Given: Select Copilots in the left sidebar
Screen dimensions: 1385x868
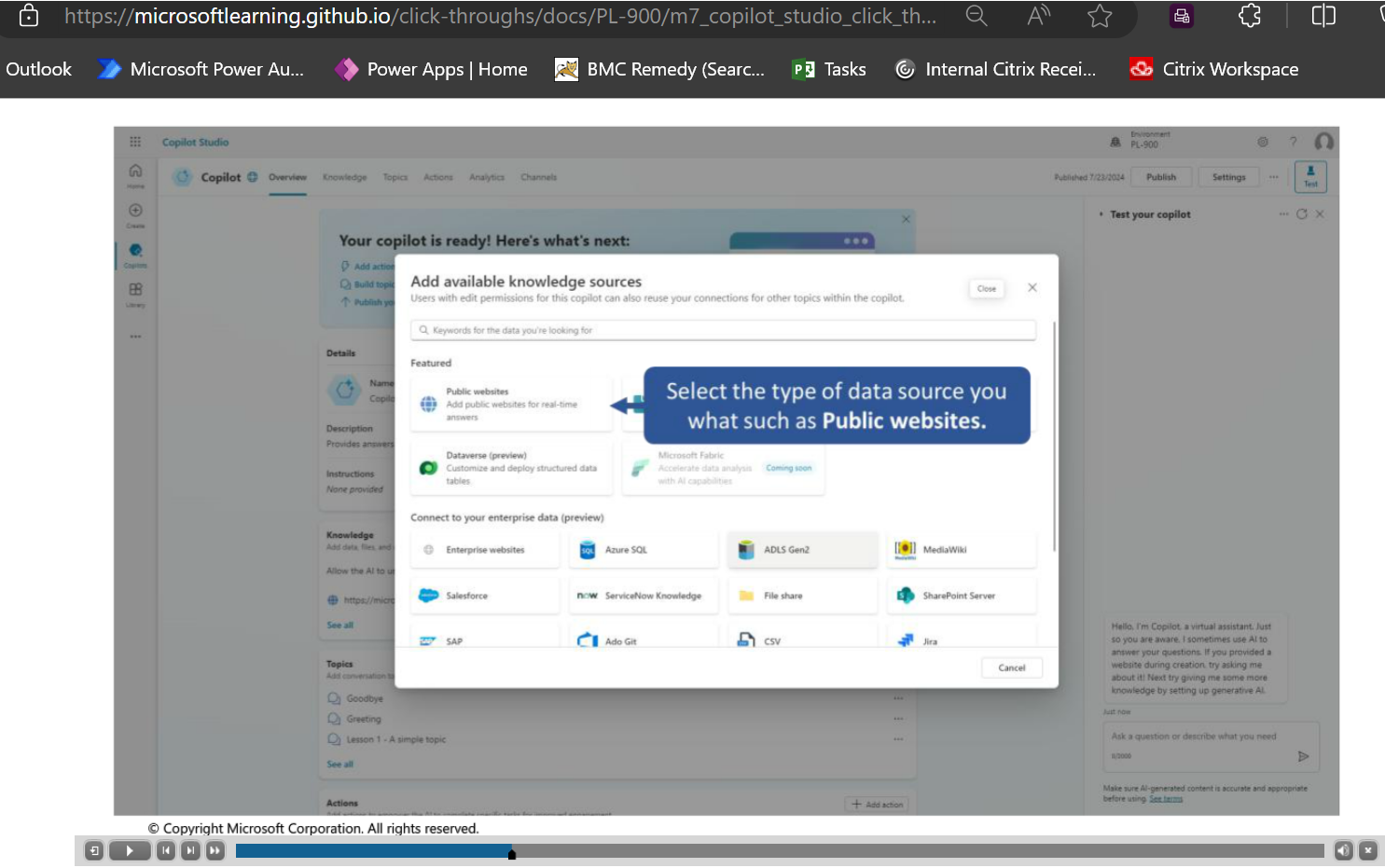Looking at the screenshot, I should tap(135, 255).
